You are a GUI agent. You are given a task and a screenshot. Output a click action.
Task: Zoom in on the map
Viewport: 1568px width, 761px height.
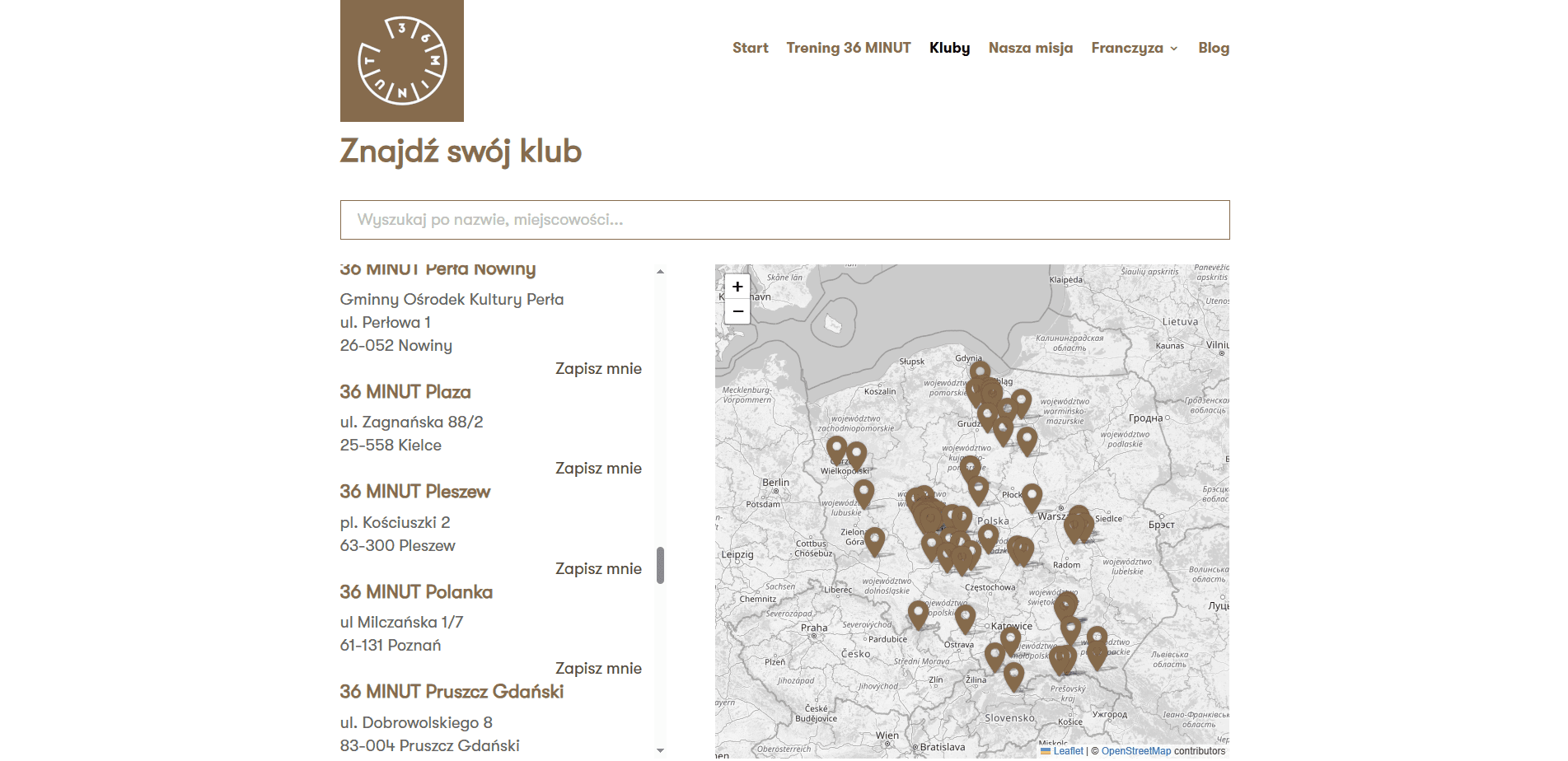point(737,287)
